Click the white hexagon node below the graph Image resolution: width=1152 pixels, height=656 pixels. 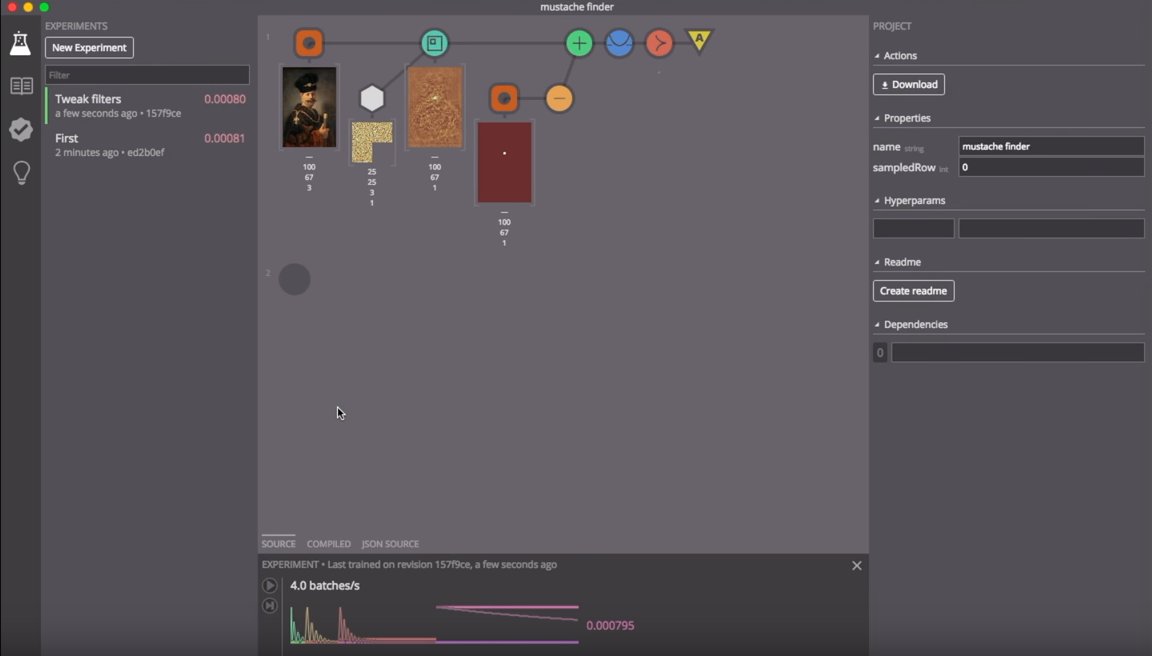tap(372, 98)
